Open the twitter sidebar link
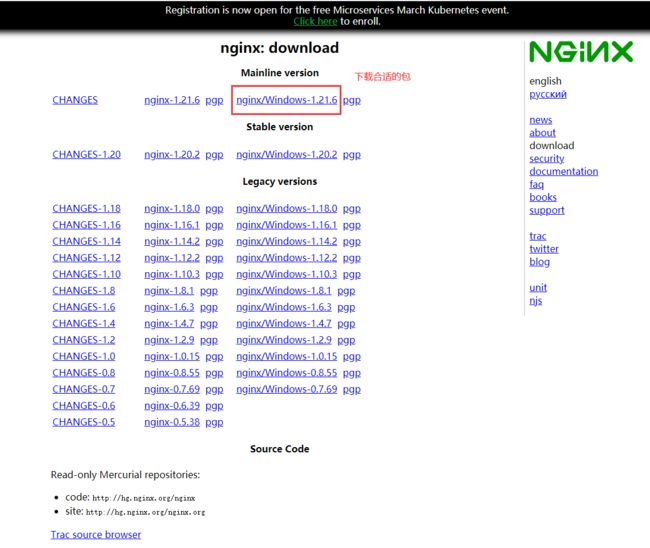This screenshot has height=548, width=650. point(544,249)
